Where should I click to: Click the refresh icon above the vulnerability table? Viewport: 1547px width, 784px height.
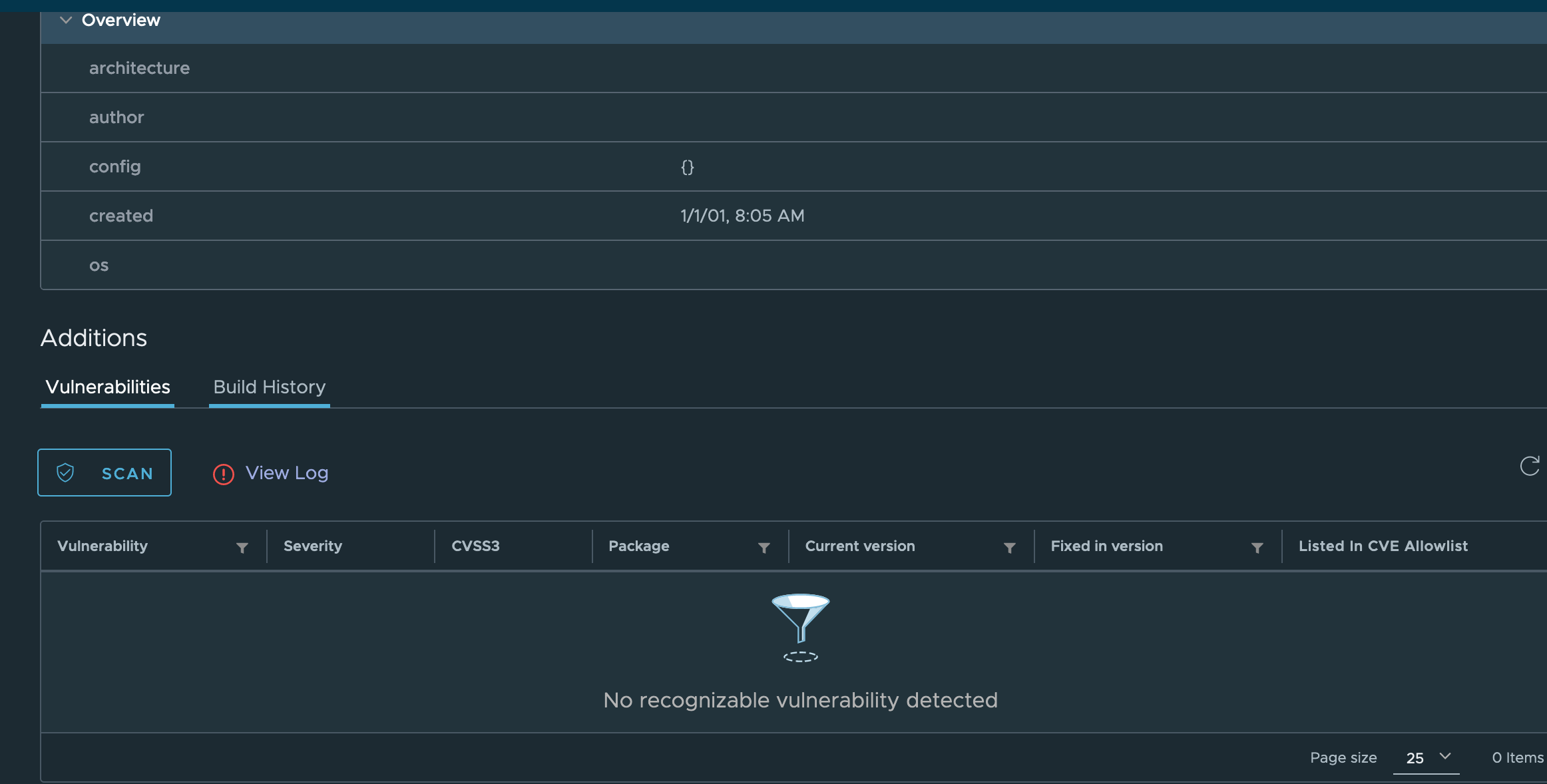click(1530, 467)
